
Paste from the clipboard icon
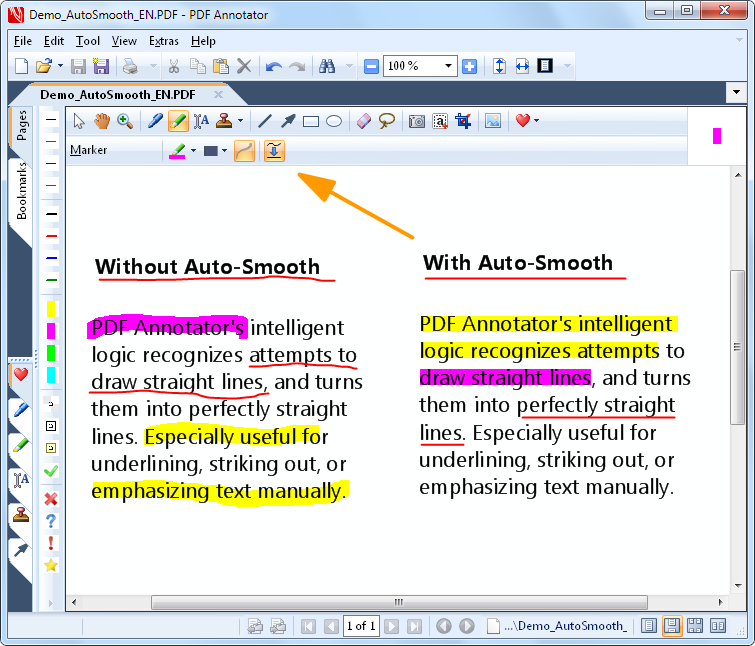click(x=221, y=66)
